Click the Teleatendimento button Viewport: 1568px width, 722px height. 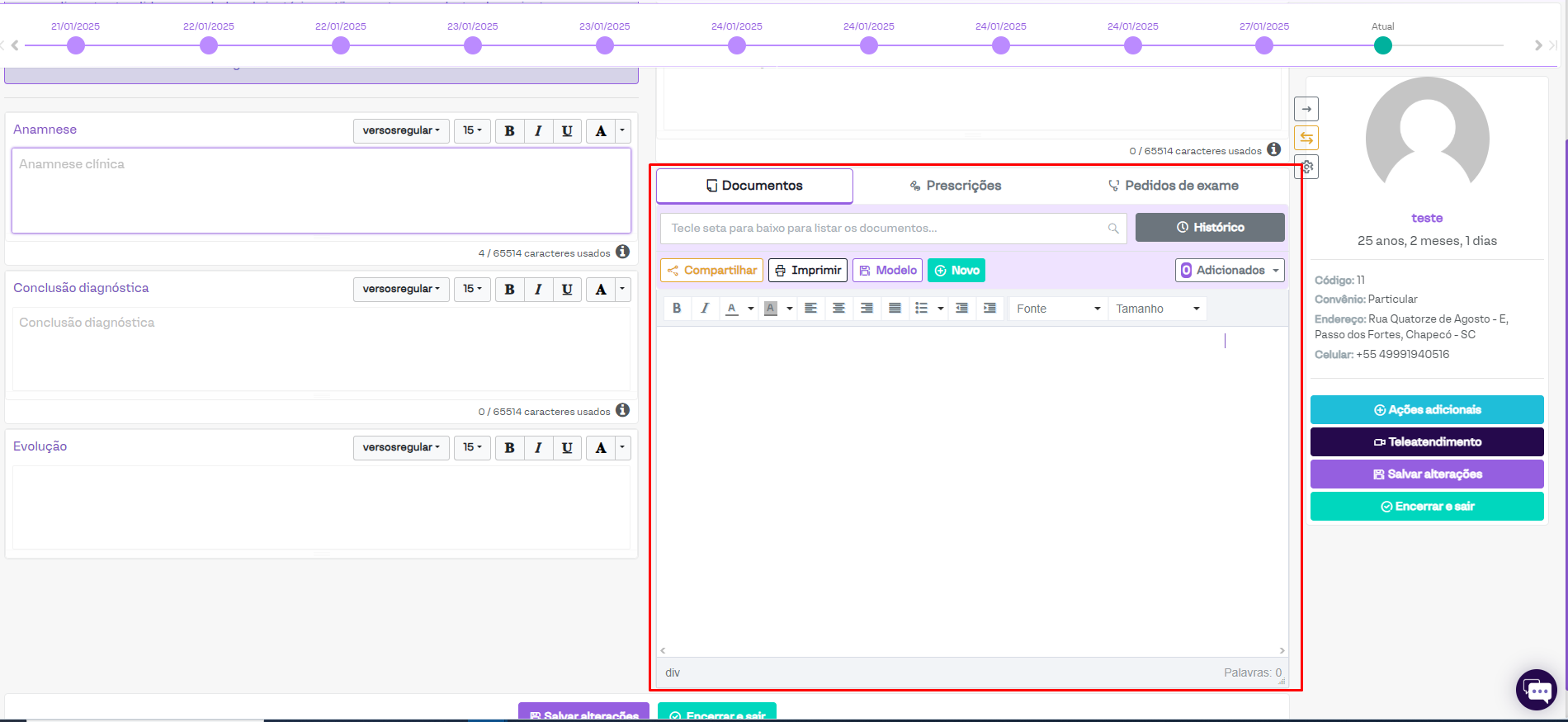(1426, 442)
